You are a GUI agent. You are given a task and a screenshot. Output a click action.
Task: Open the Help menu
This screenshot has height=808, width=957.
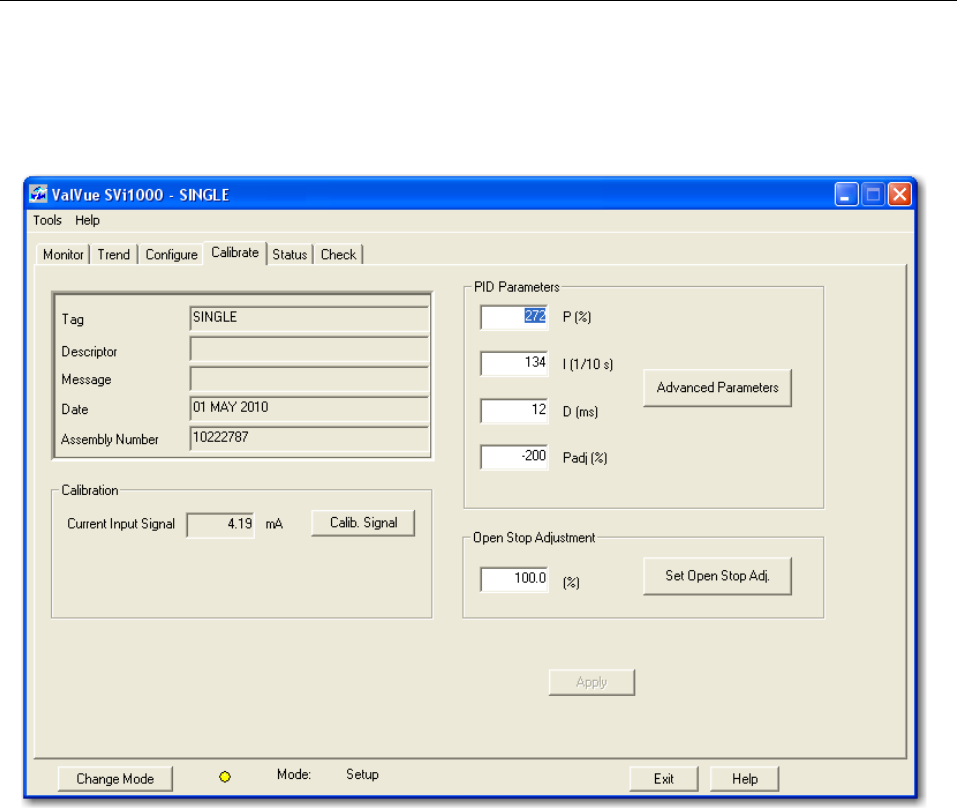pos(87,220)
